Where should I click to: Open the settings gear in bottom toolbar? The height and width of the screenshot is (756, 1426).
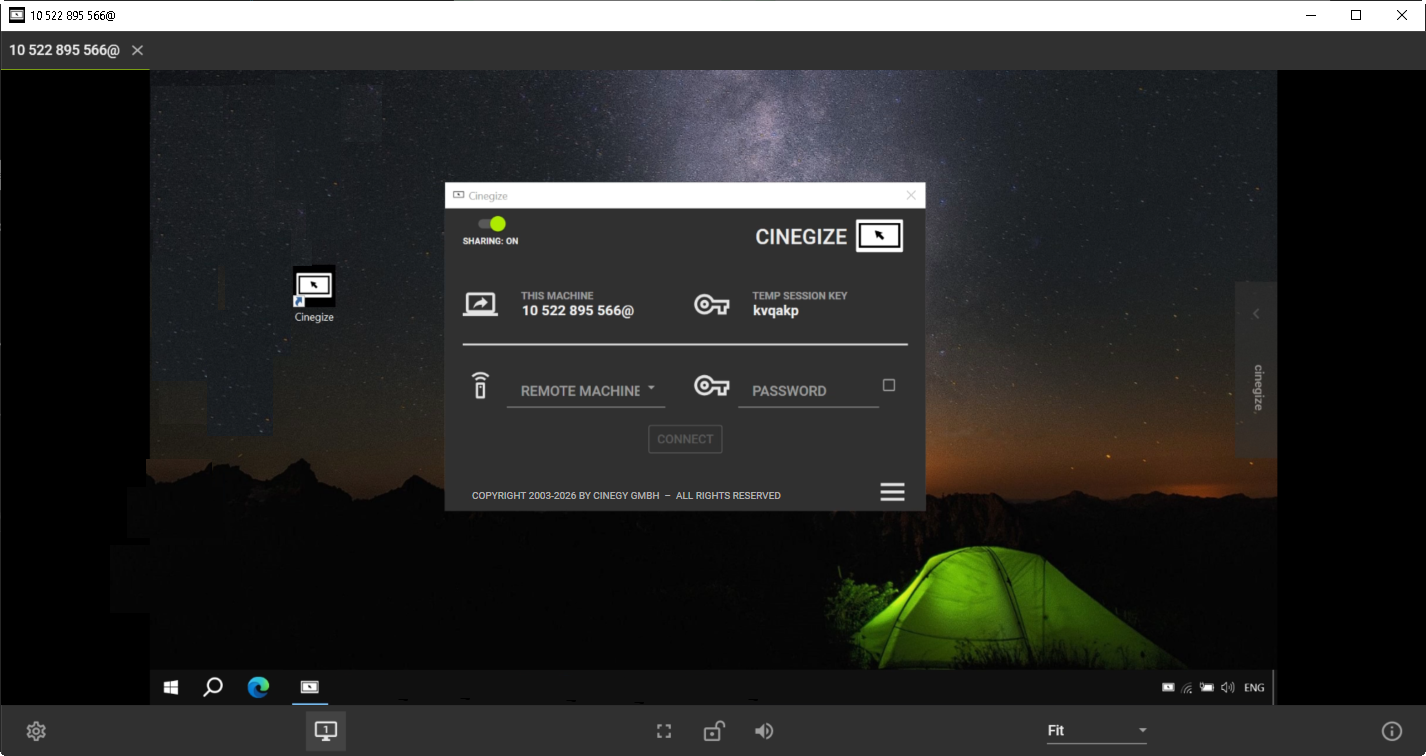pos(36,731)
